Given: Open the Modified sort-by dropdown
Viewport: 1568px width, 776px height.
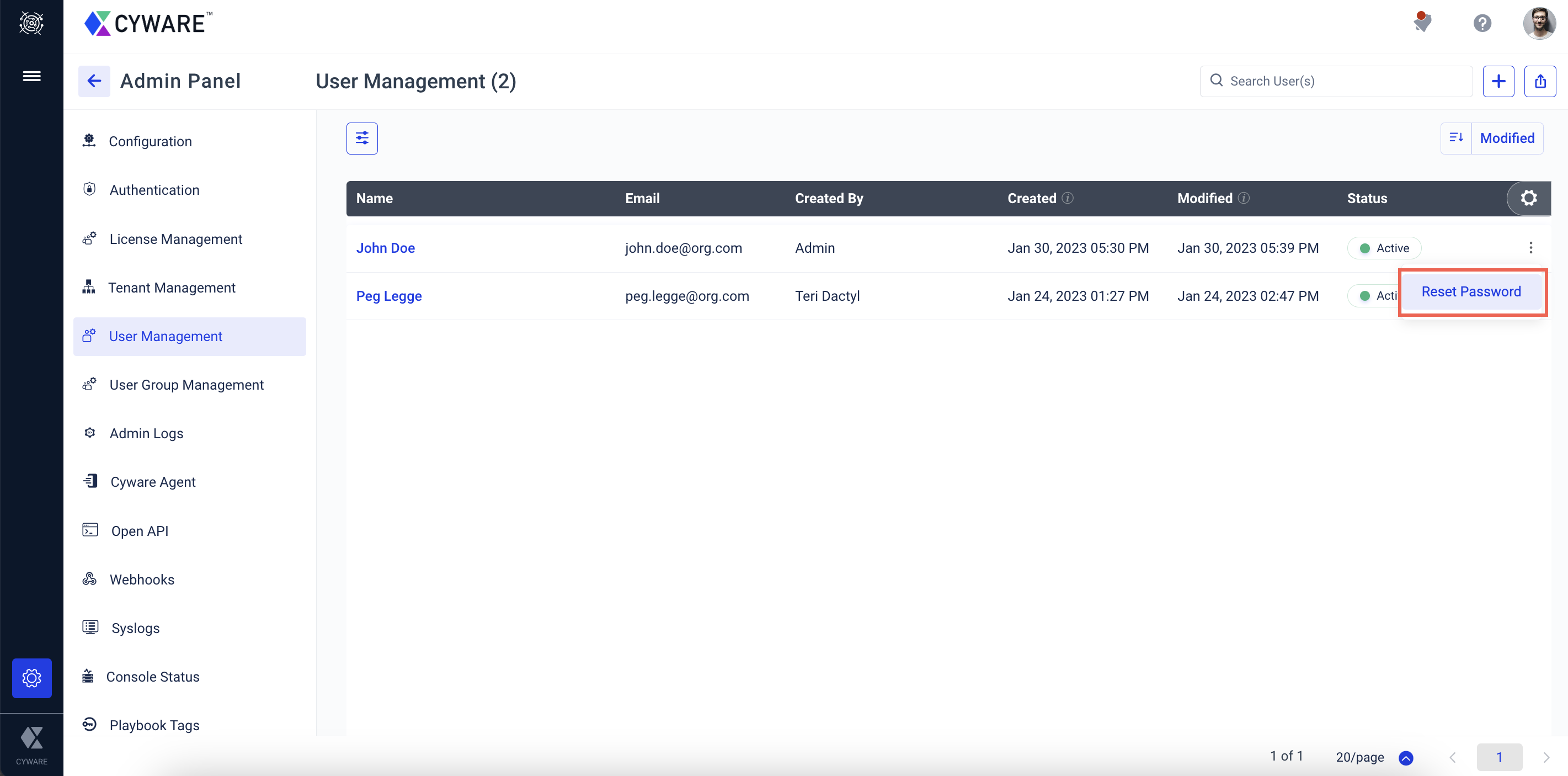Looking at the screenshot, I should pyautogui.click(x=1507, y=139).
